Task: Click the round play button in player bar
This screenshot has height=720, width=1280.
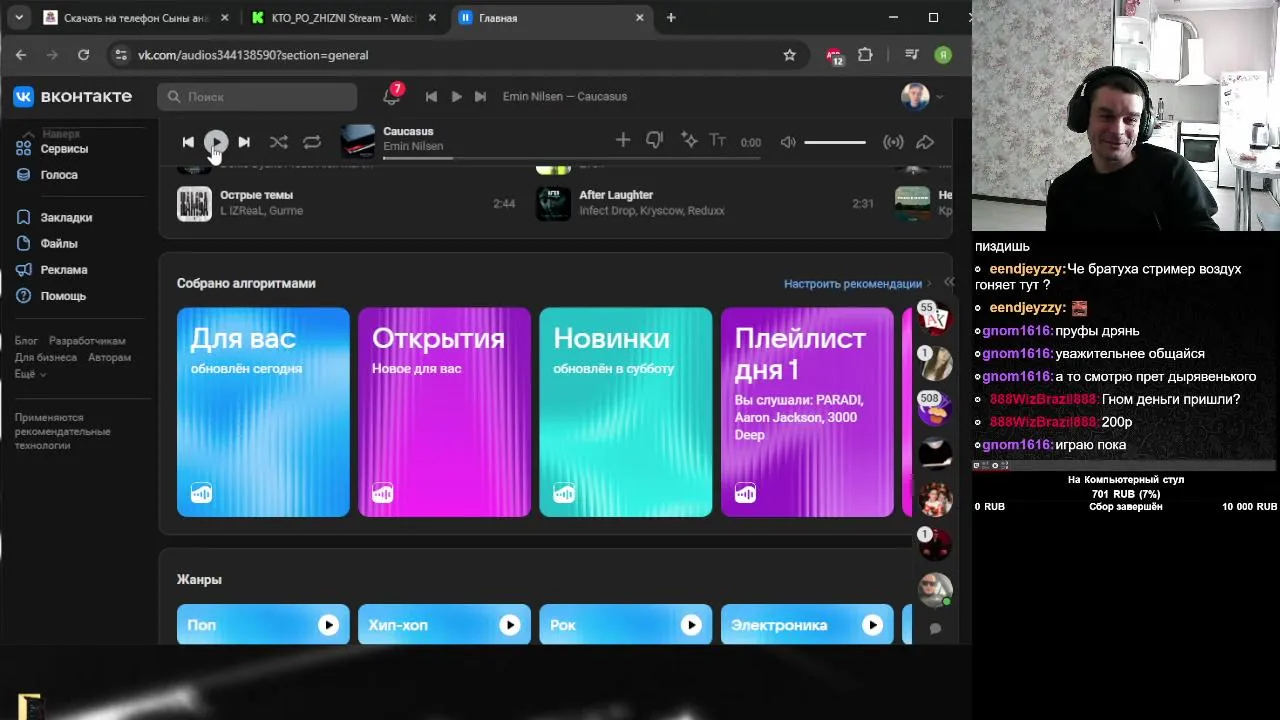Action: pos(216,142)
